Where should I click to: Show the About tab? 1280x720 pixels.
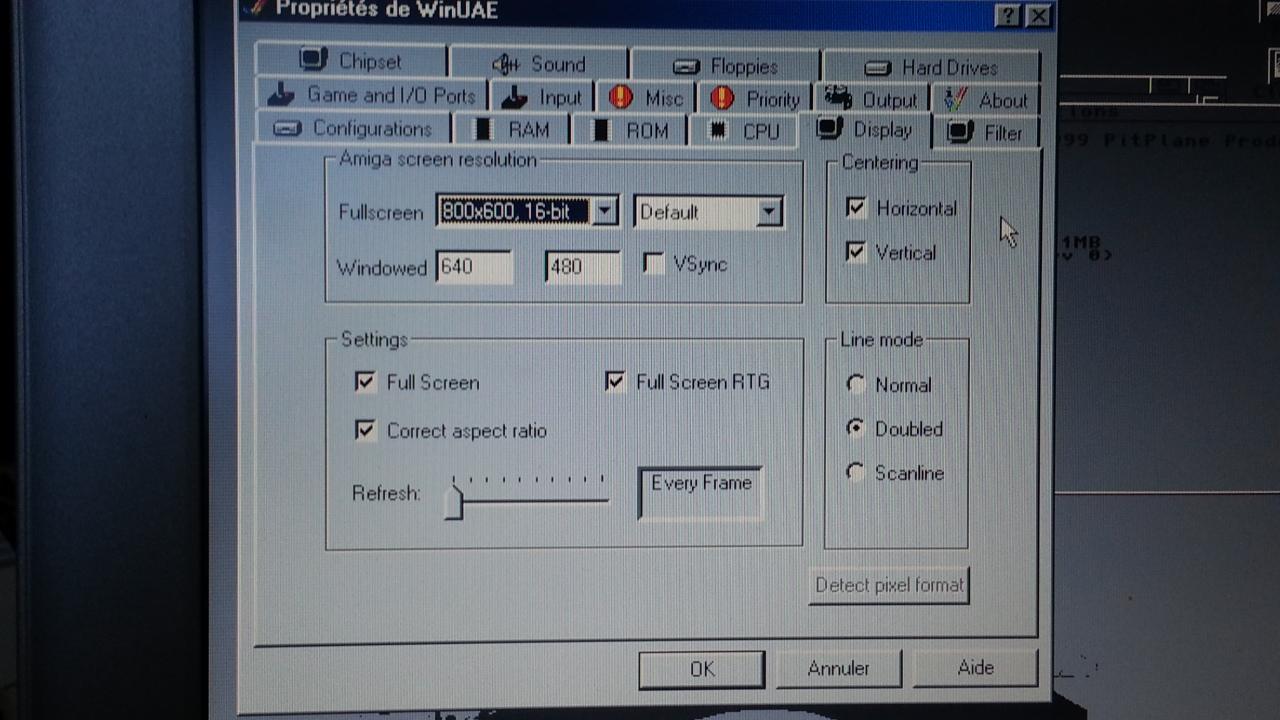[x=986, y=100]
